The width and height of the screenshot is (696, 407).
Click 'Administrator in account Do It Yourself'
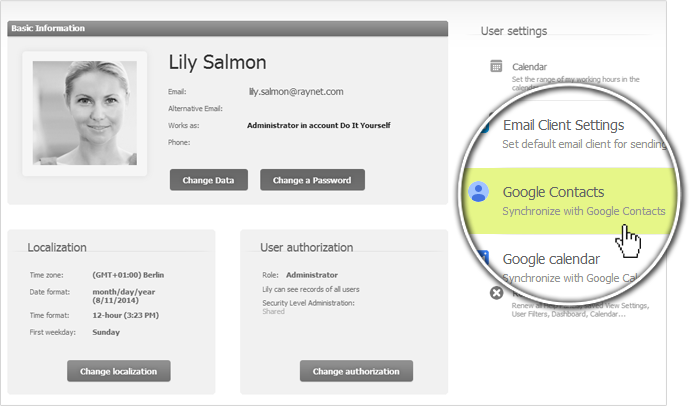coord(319,126)
